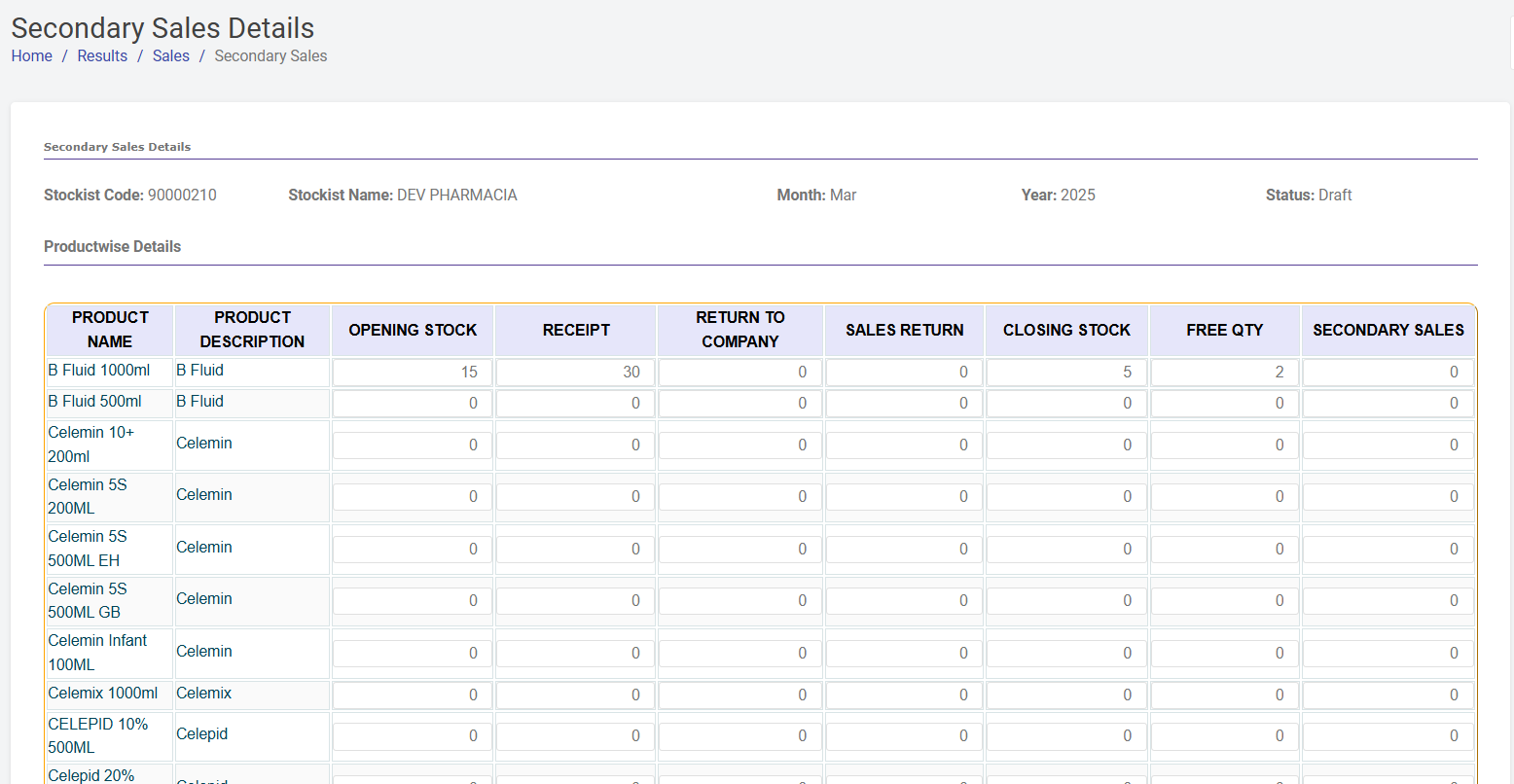
Task: Click Receipt field for B Fluid 1000ml
Action: click(575, 373)
